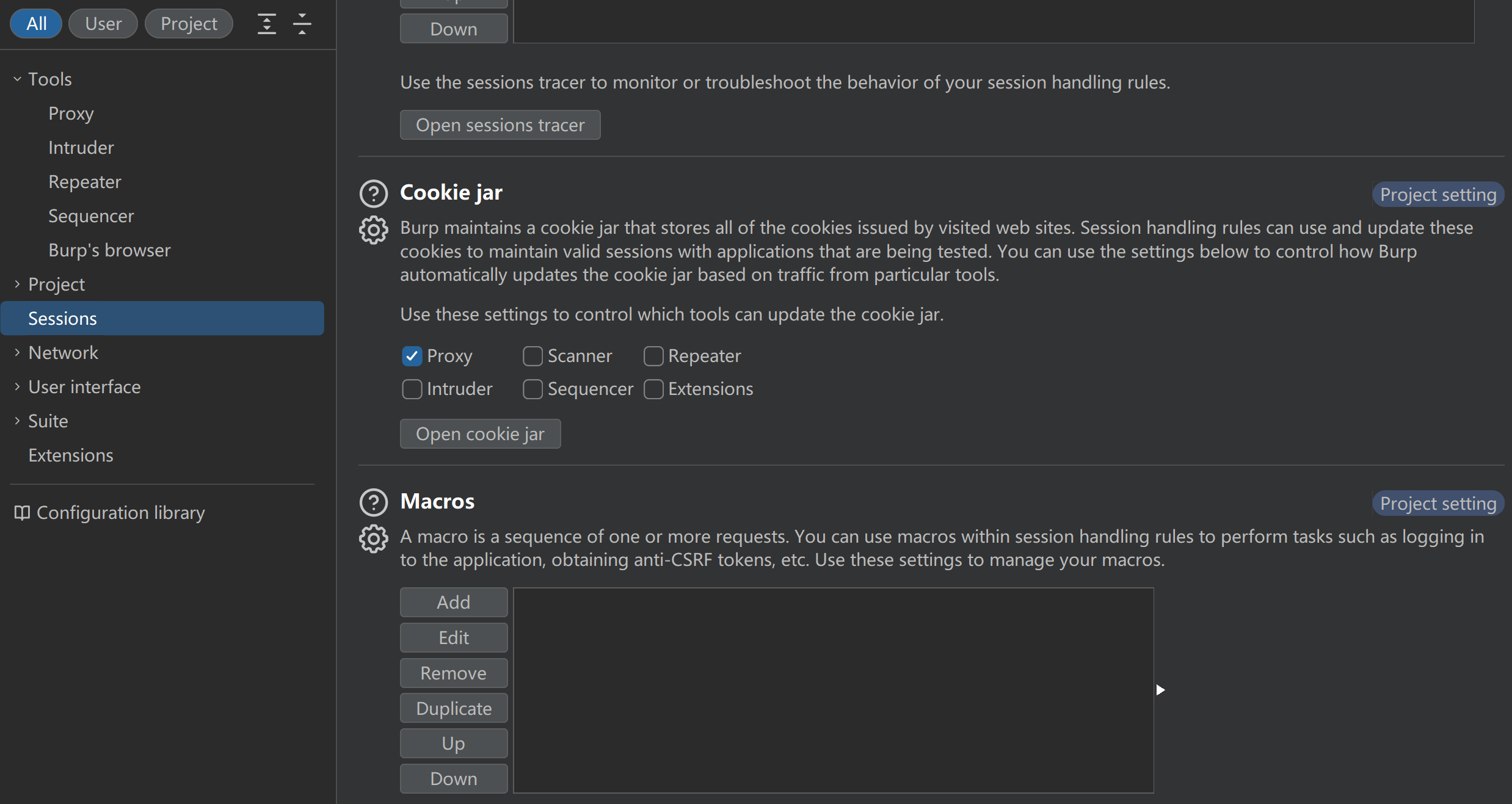Uncheck the Proxy cookie jar checkbox
Viewport: 1512px width, 804px height.
pos(412,356)
